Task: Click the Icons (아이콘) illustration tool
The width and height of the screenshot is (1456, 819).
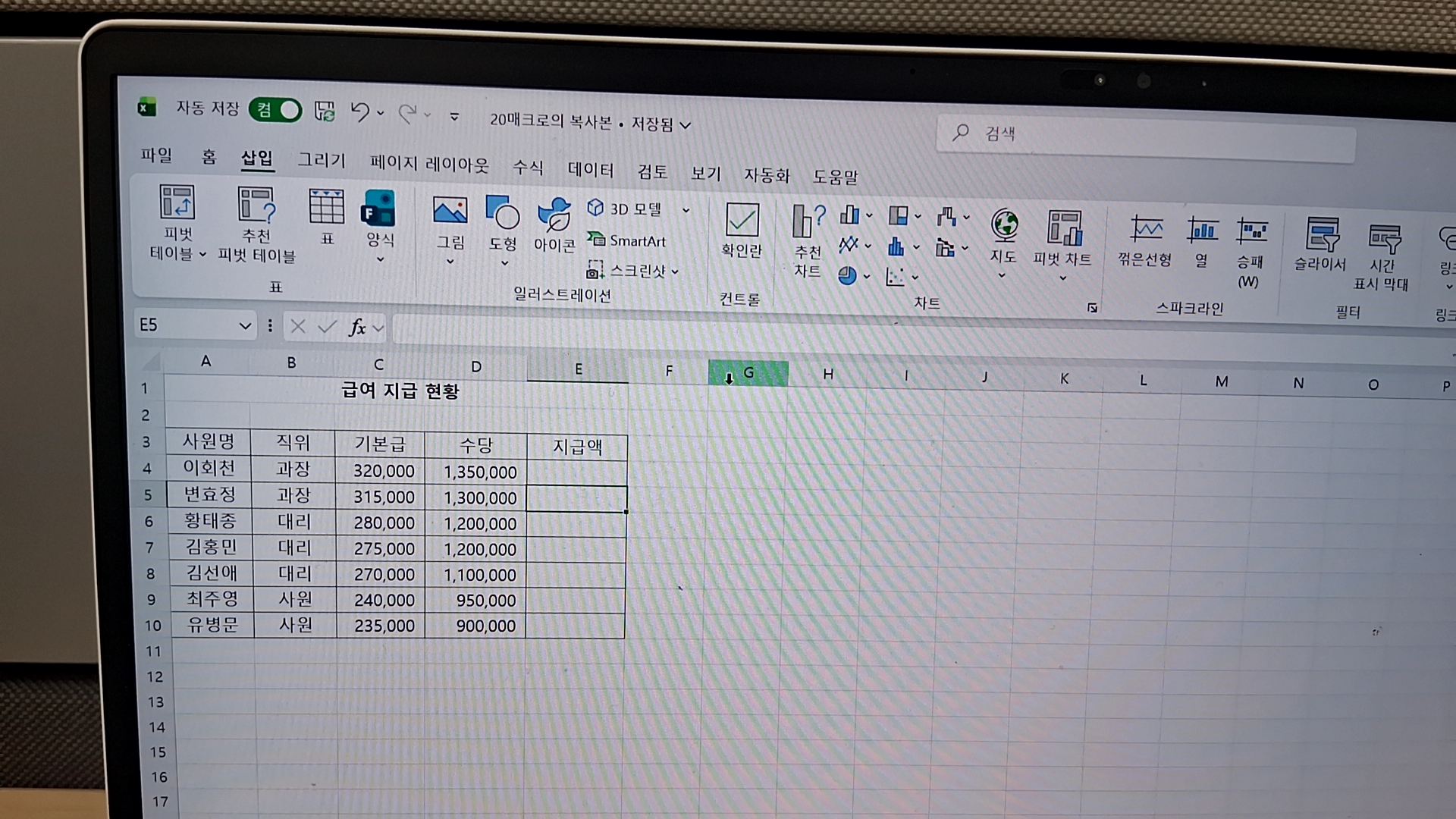Action: point(554,215)
